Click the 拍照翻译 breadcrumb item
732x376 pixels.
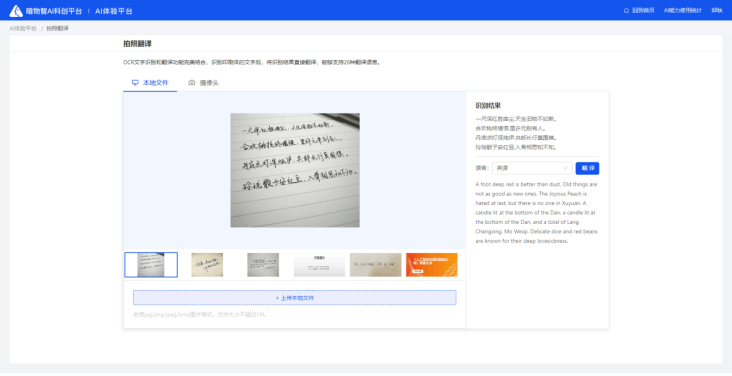pos(57,28)
